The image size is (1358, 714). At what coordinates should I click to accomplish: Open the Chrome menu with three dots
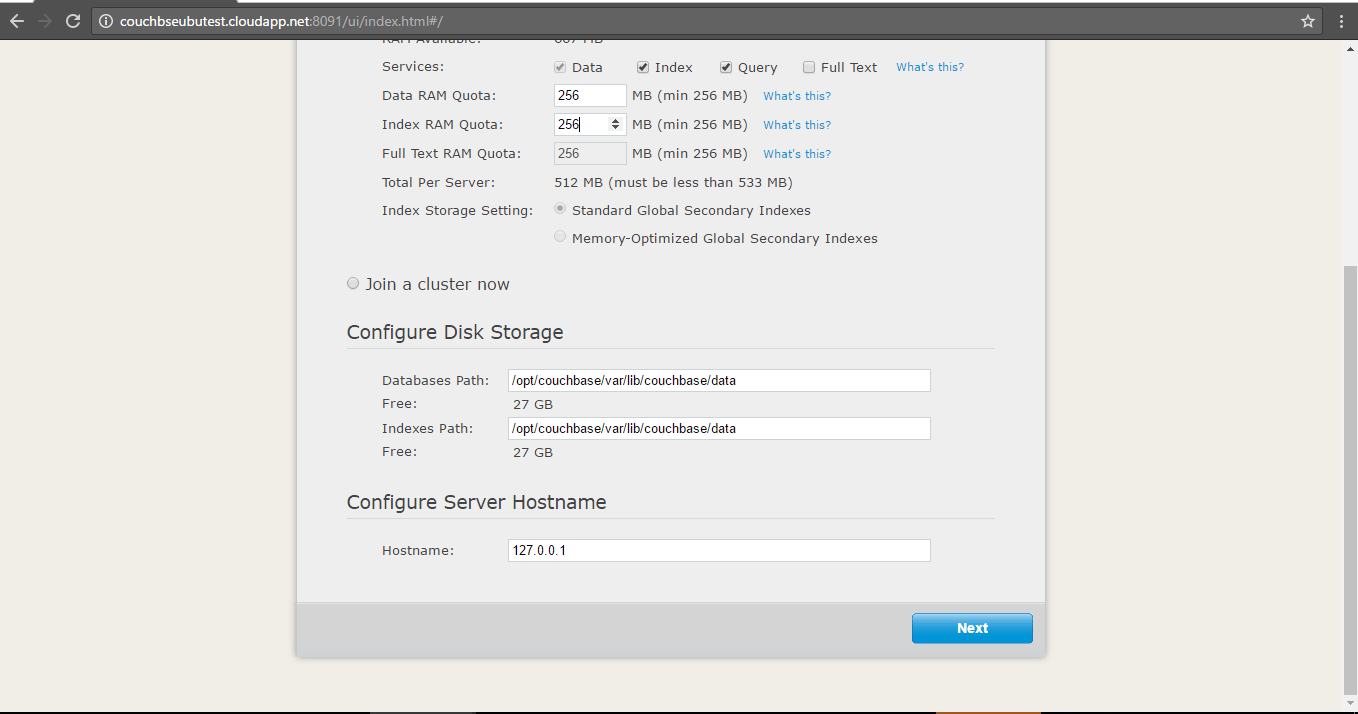click(x=1341, y=19)
